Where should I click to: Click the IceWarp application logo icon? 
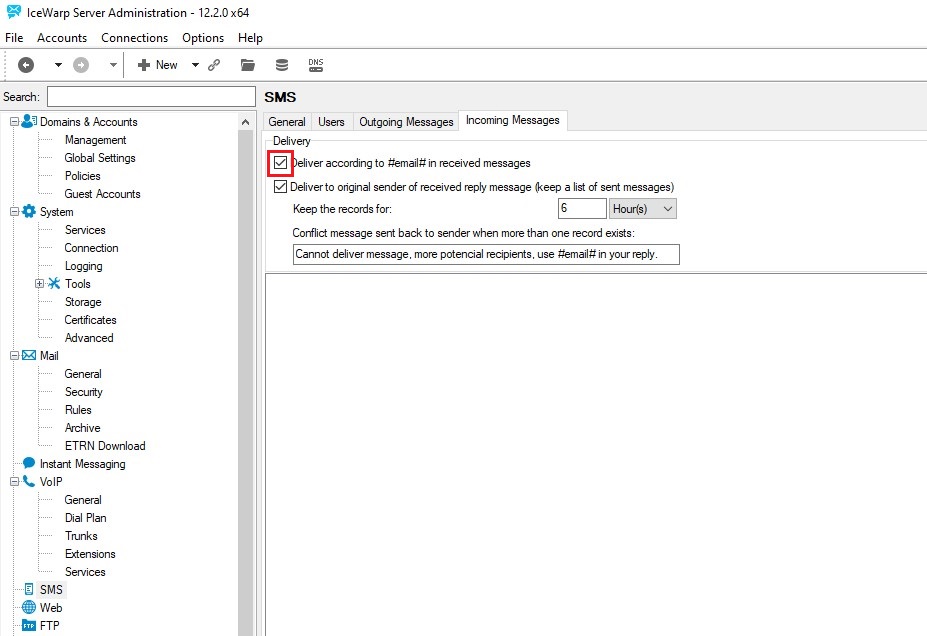13,12
